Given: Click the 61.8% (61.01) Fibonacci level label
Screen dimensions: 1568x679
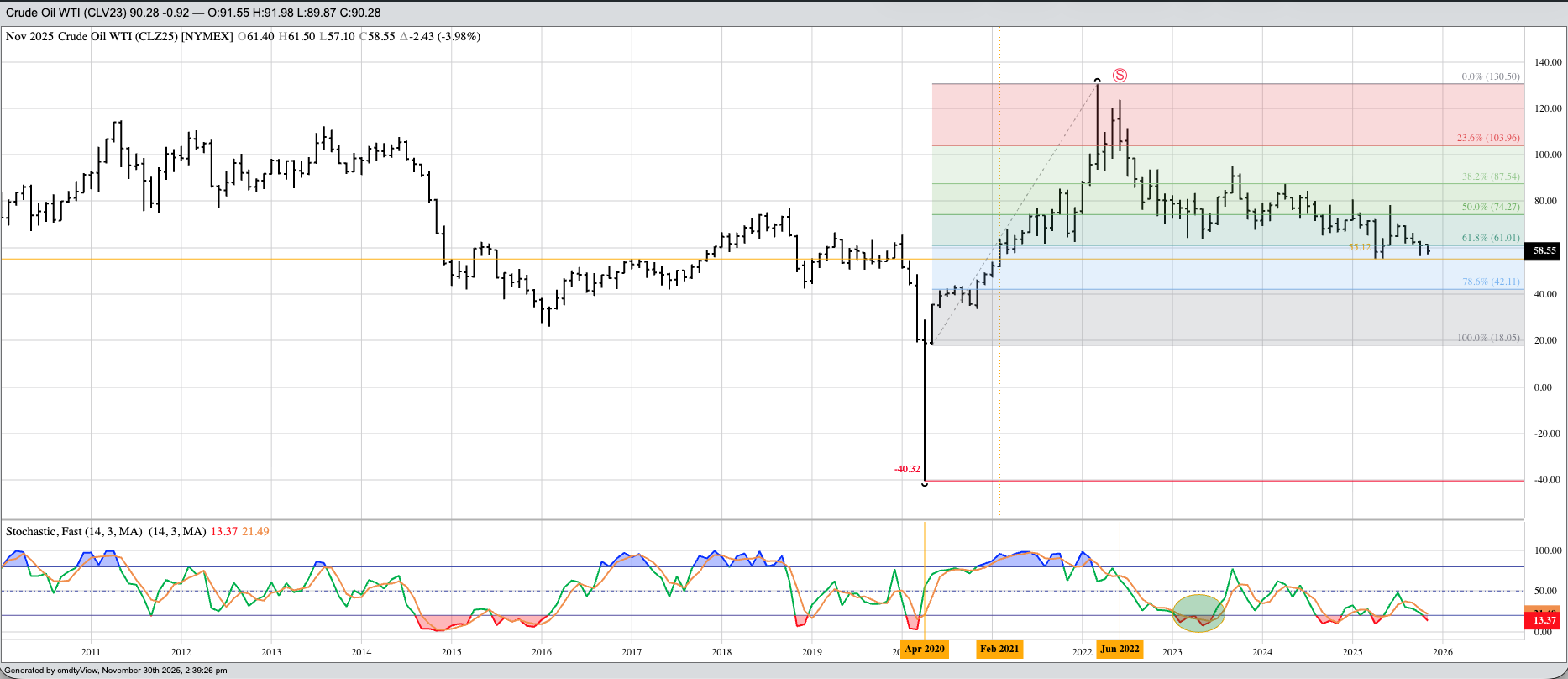Looking at the screenshot, I should 1490,239.
